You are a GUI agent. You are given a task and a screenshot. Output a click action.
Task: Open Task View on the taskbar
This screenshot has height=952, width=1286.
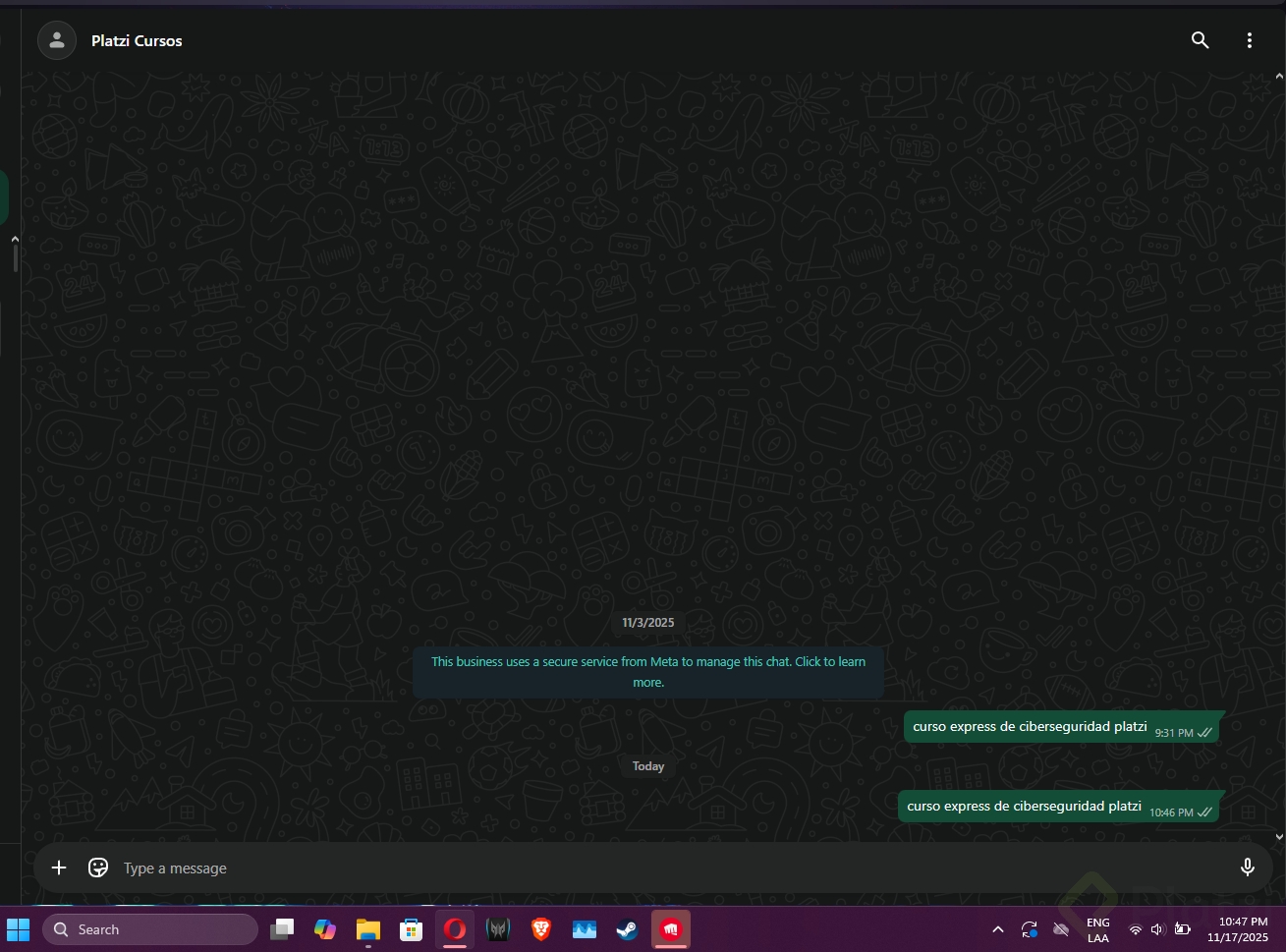(282, 929)
